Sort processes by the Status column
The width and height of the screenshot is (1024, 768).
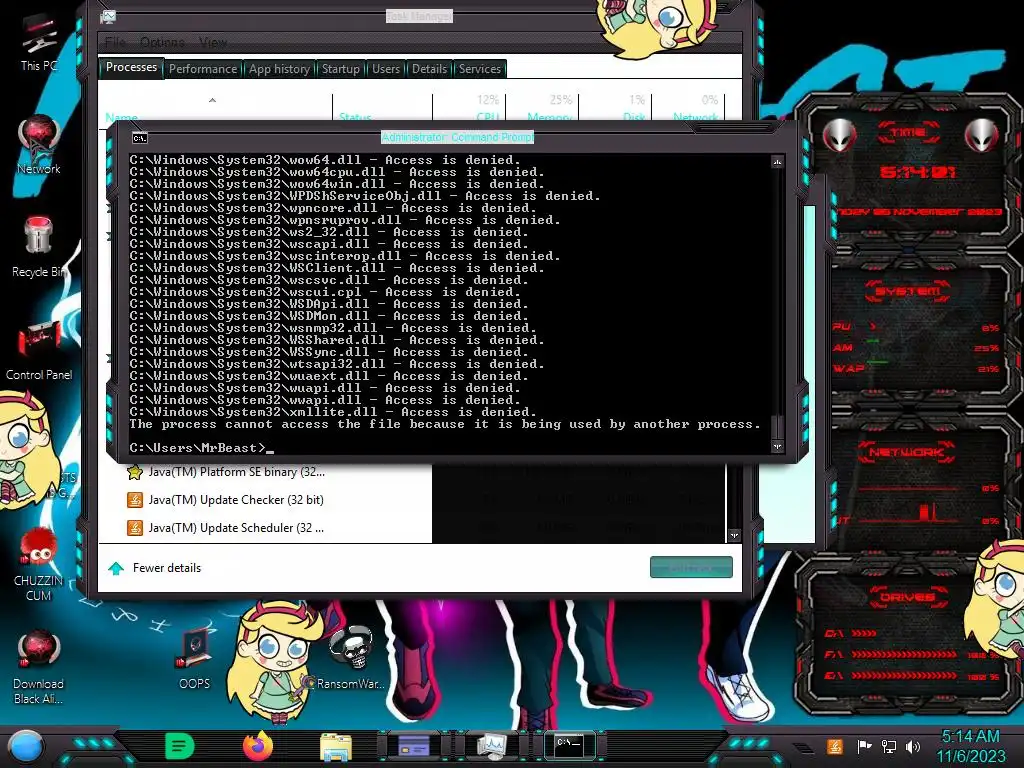tap(383, 108)
